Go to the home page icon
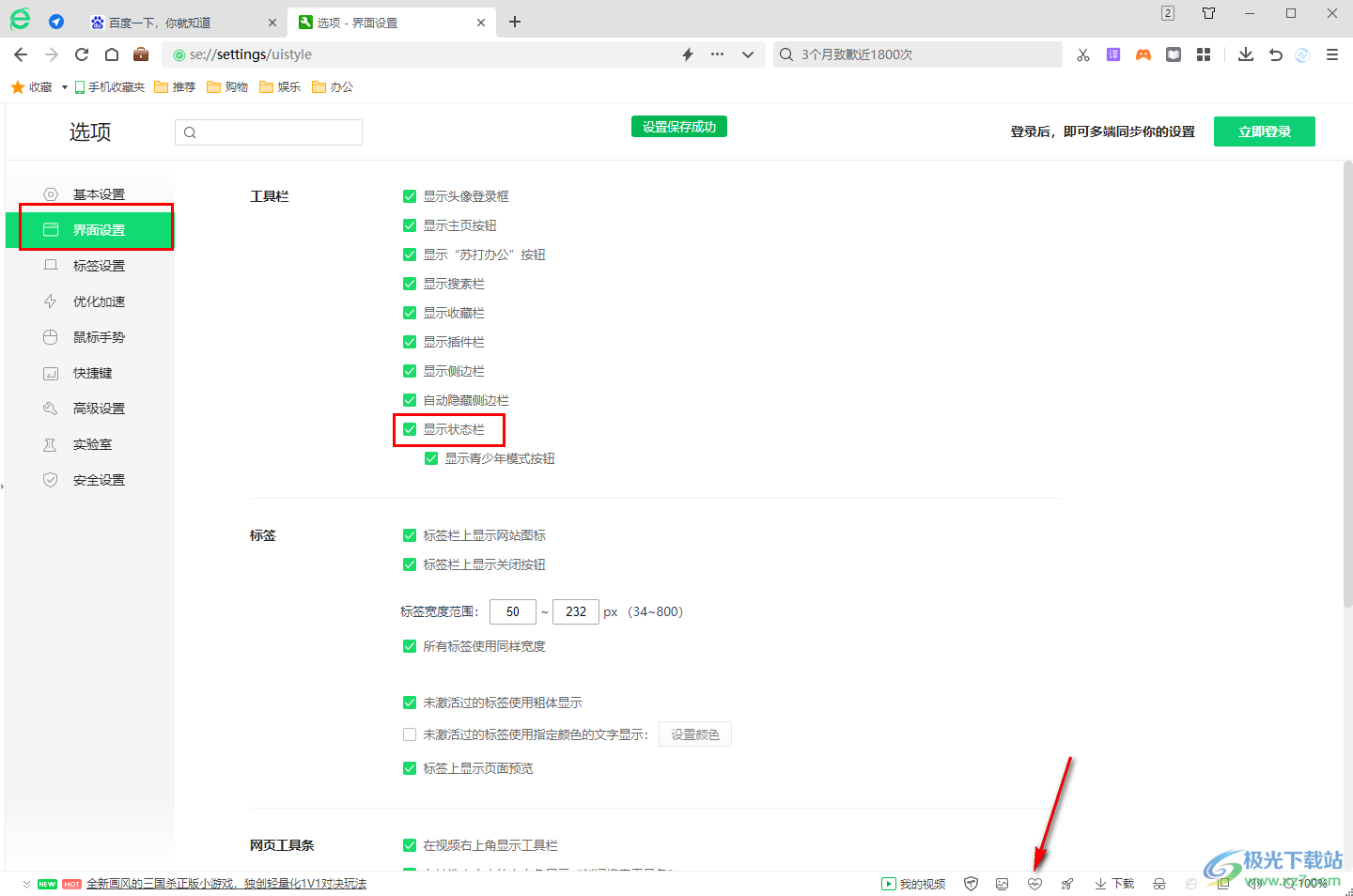The height and width of the screenshot is (896, 1353). coord(112,54)
